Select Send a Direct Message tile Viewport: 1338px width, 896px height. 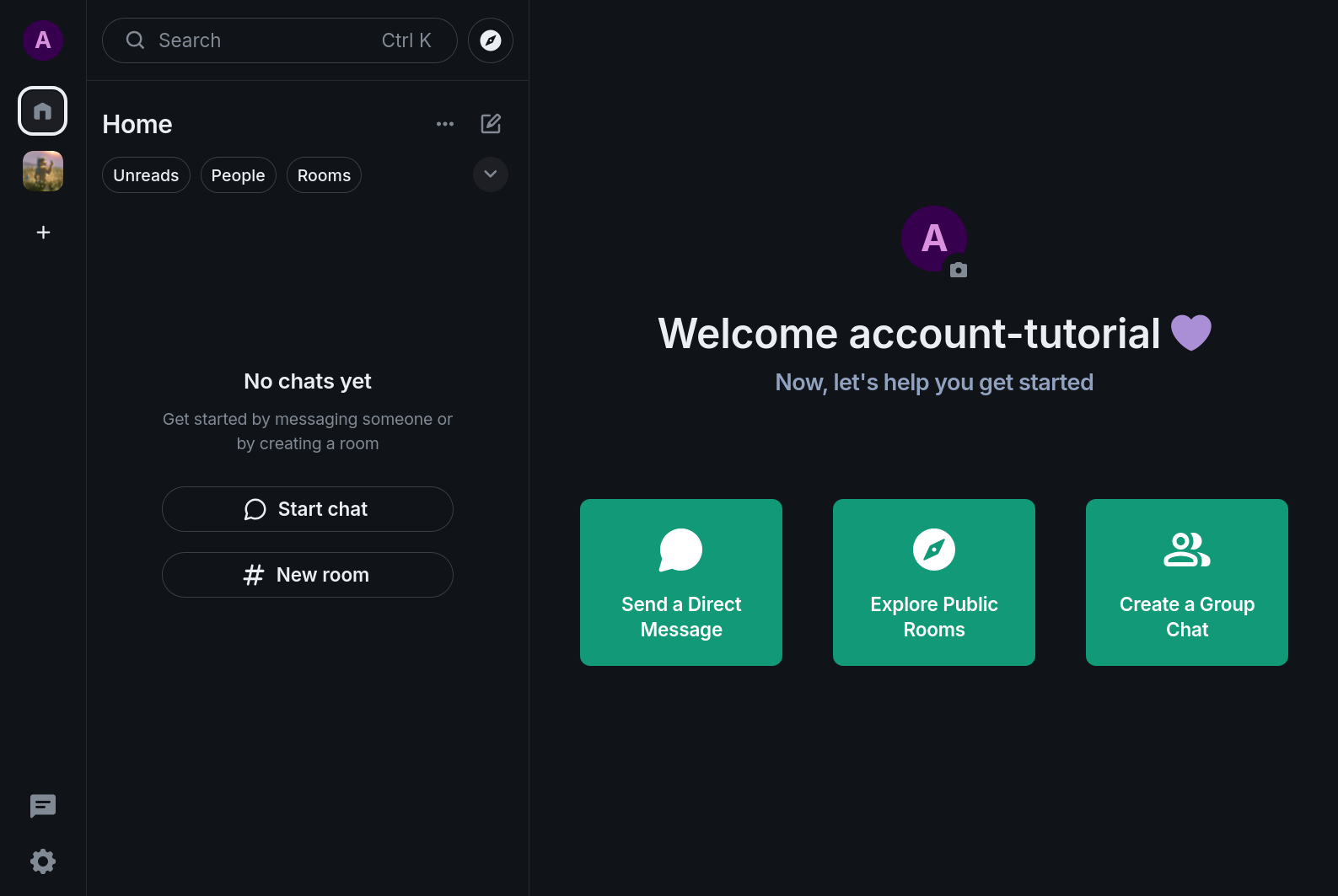(681, 582)
